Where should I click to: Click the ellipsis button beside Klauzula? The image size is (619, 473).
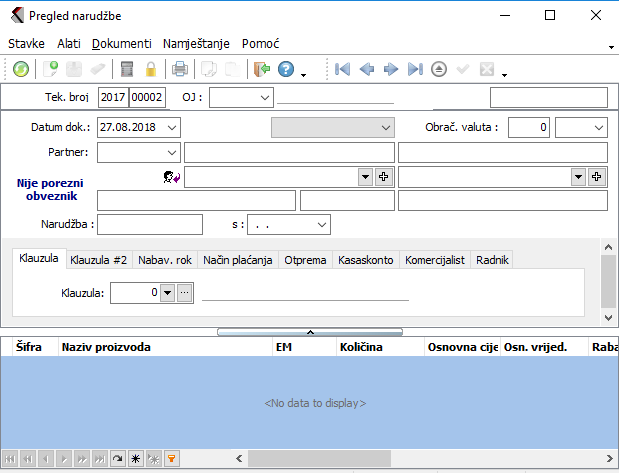(x=184, y=293)
